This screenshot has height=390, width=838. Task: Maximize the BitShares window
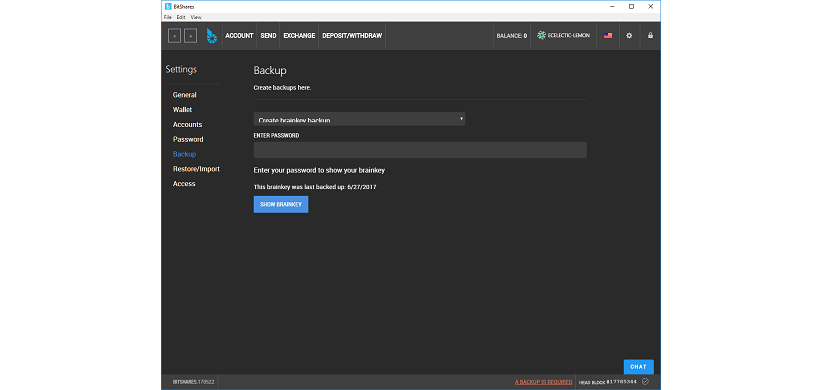tap(631, 6)
